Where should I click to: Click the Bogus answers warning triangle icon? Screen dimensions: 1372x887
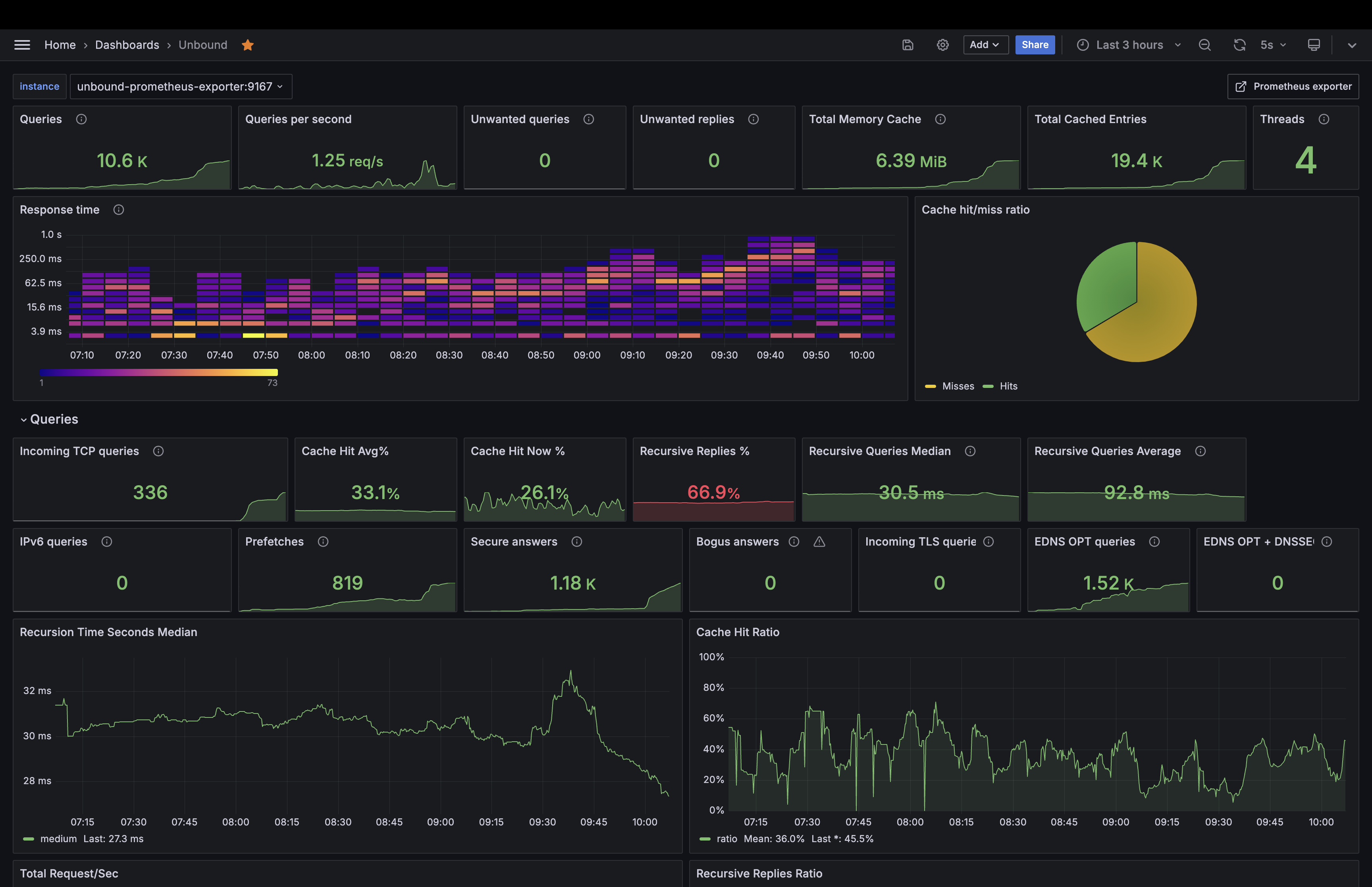tap(819, 542)
